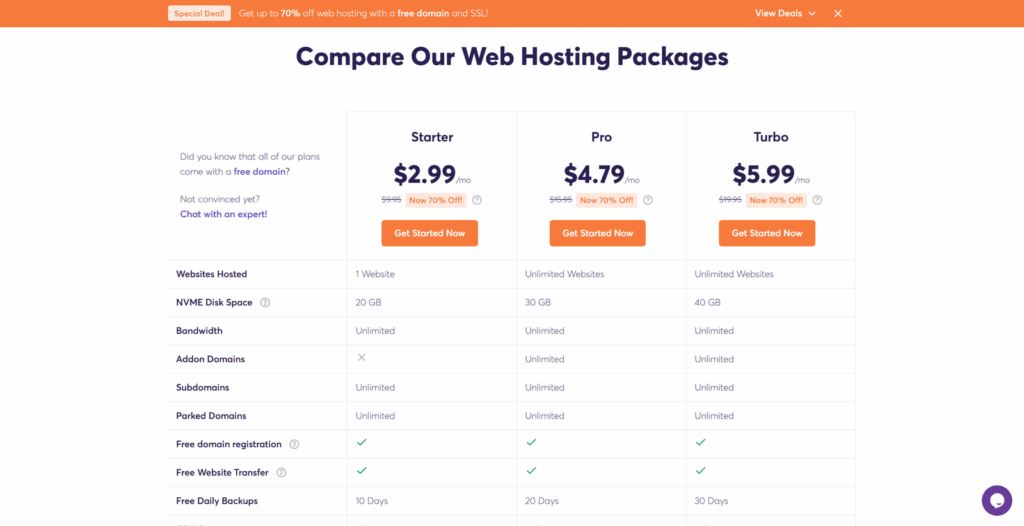This screenshot has width=1024, height=526.
Task: Click Get Started Now for Starter
Action: pyautogui.click(x=429, y=233)
